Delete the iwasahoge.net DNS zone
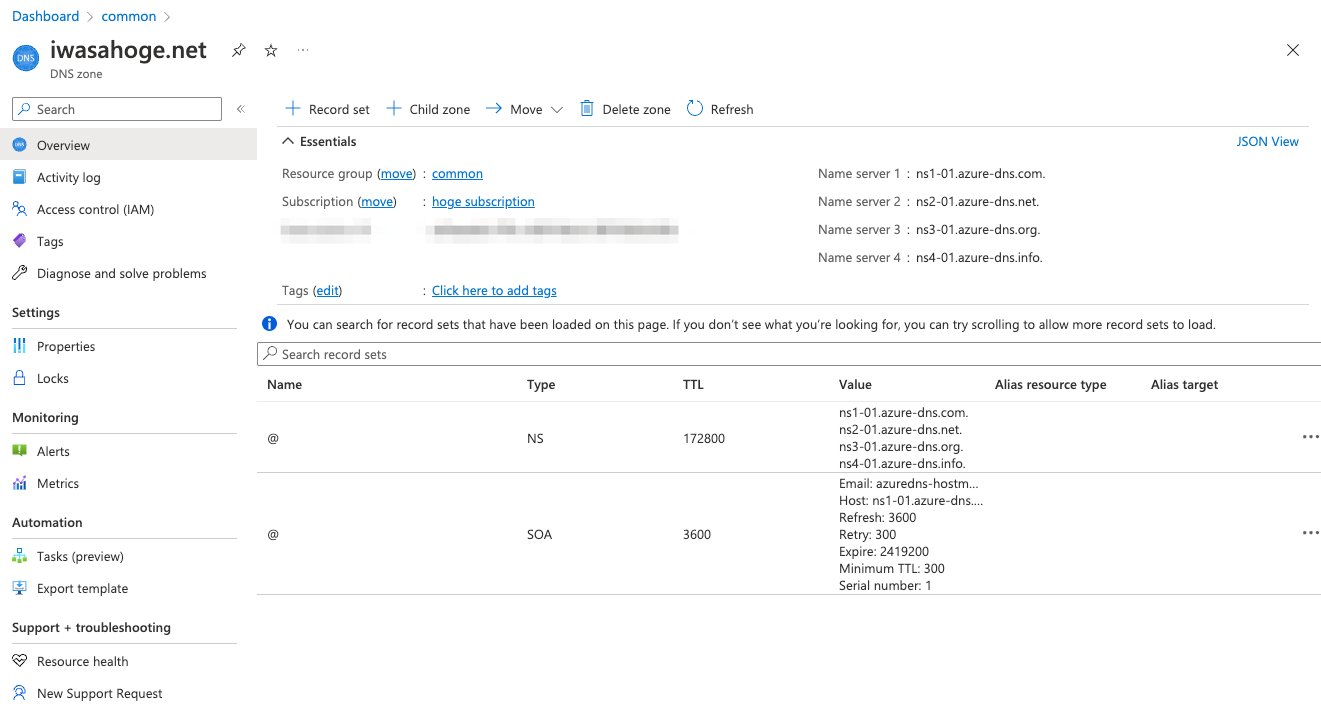The image size is (1321, 721). [624, 108]
